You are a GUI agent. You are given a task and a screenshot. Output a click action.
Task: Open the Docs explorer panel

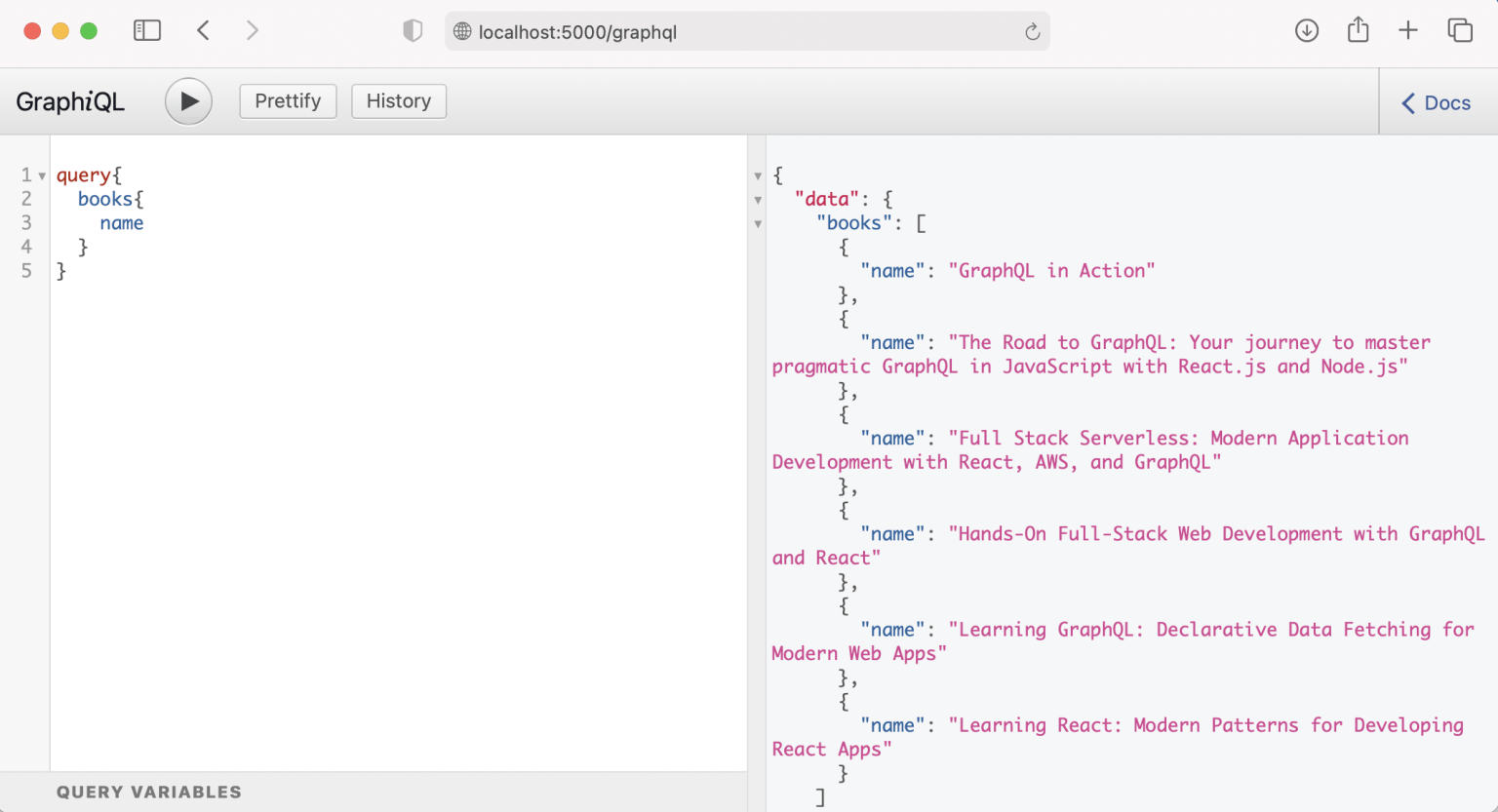[x=1437, y=102]
